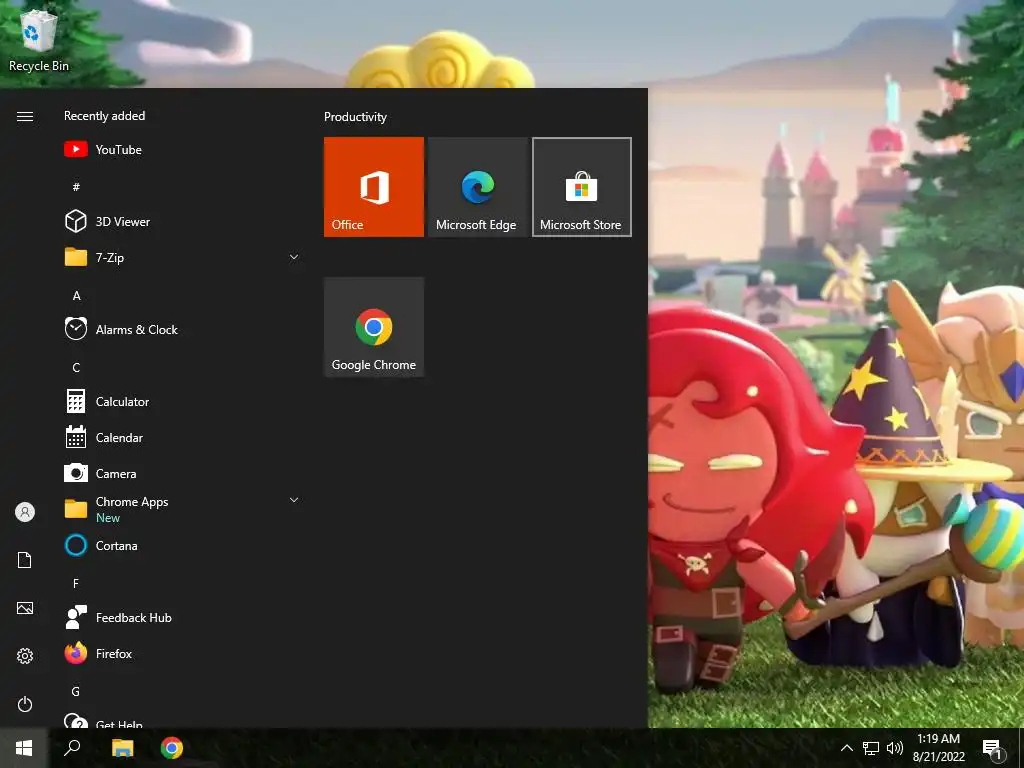
Task: Open the volume speaker tray icon
Action: (895, 748)
